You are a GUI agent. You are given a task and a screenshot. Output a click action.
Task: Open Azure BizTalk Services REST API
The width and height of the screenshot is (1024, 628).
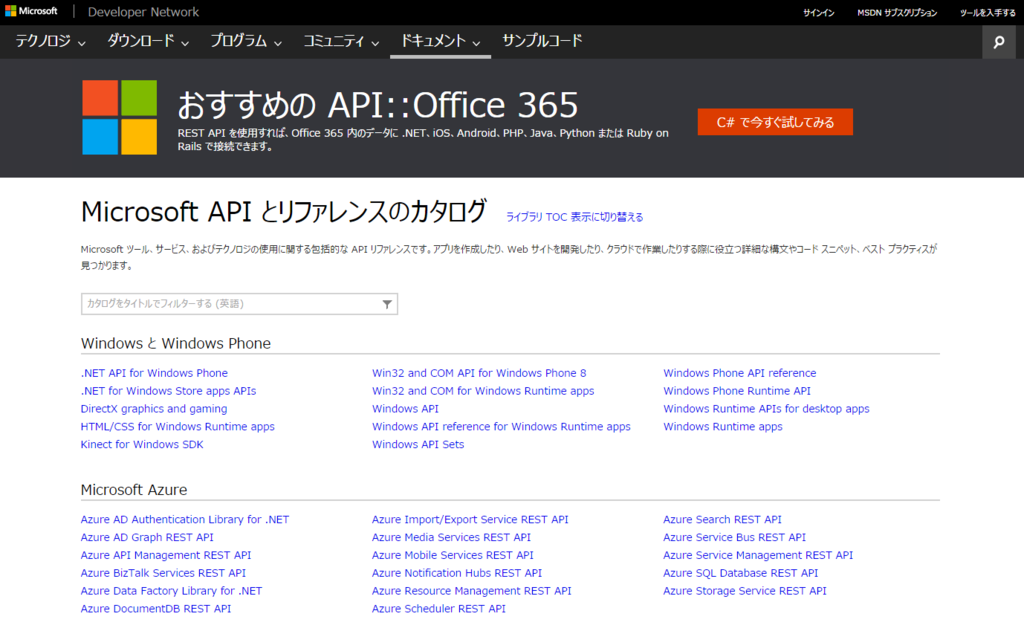[163, 573]
